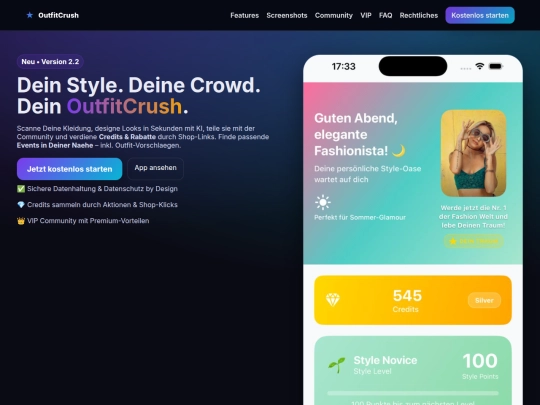Go to the Screenshots section

(x=287, y=15)
